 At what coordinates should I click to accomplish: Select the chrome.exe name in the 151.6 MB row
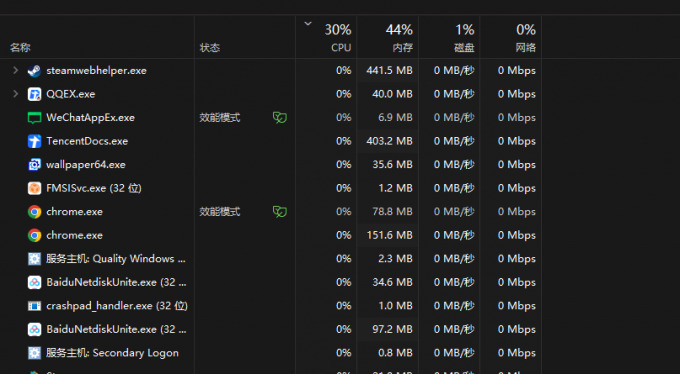pyautogui.click(x=75, y=235)
